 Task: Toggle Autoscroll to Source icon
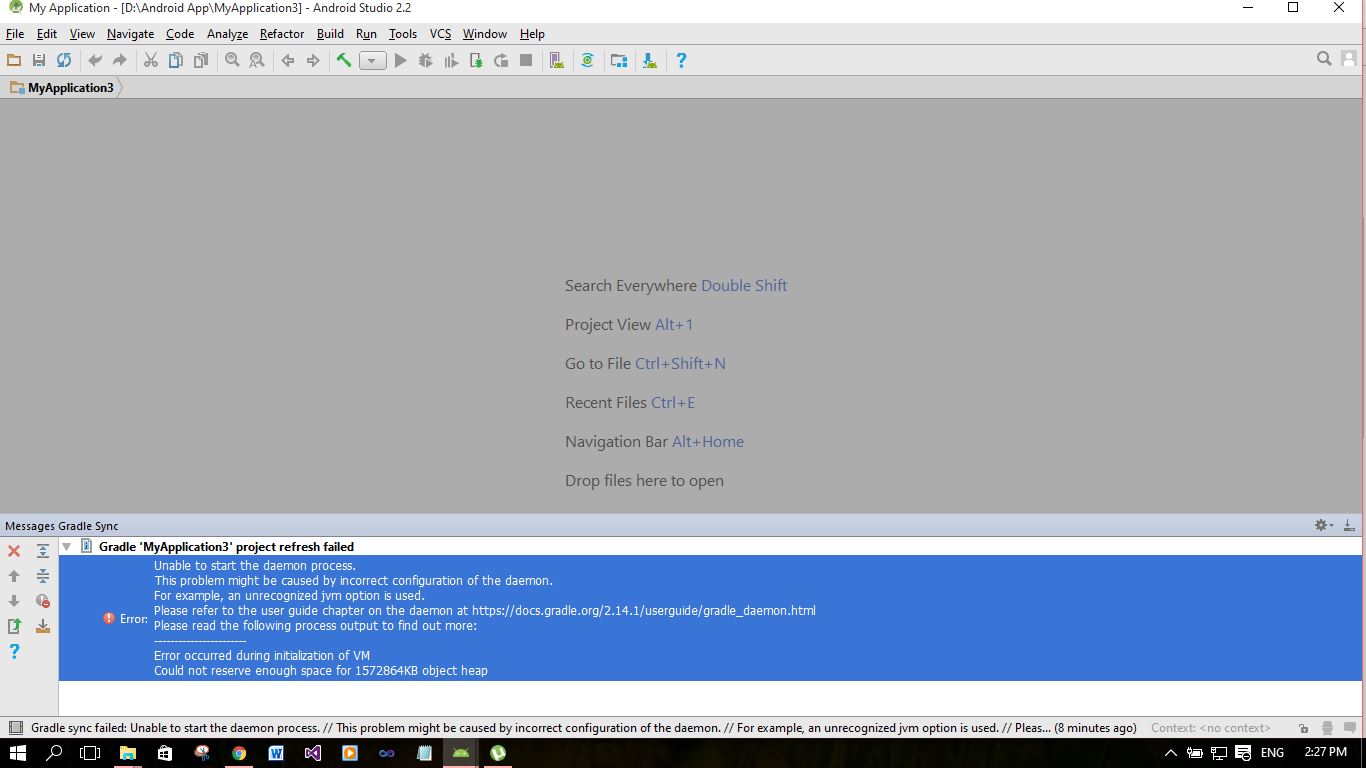43,626
